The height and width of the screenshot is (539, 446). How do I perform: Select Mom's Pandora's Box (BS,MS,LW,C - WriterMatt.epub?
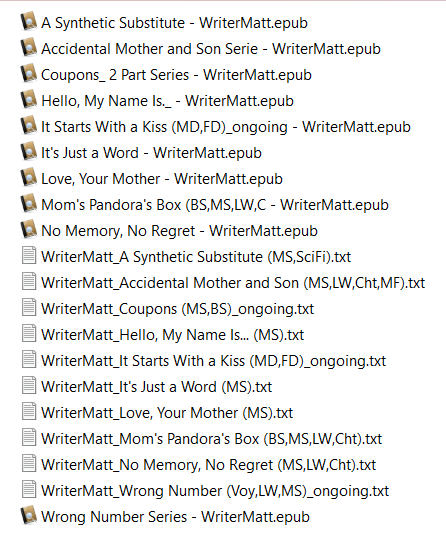[x=215, y=205]
